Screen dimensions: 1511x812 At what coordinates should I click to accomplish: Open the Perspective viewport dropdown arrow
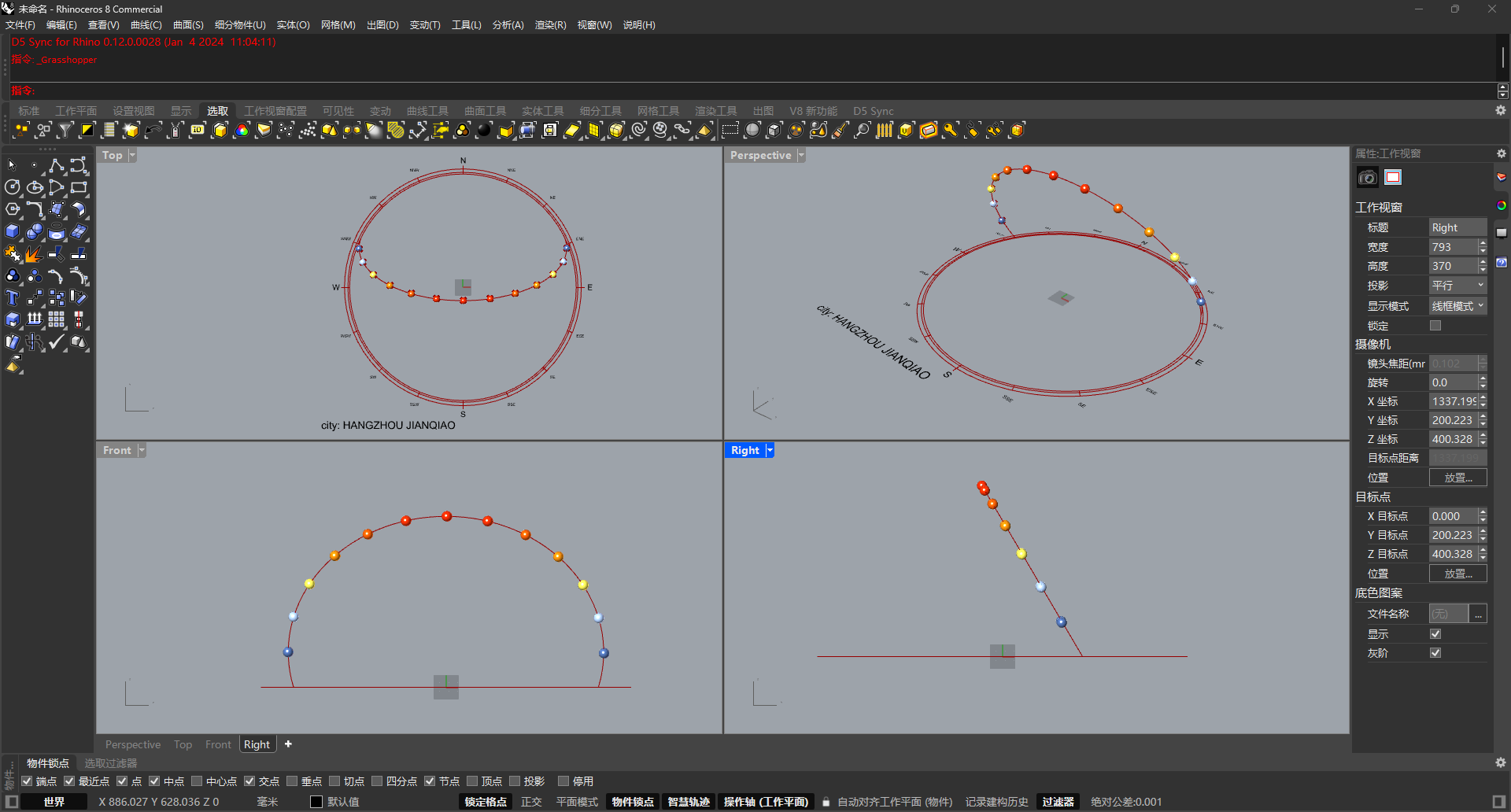point(801,155)
